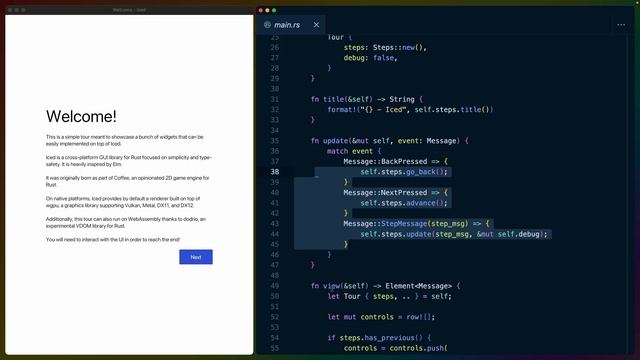
Task: Click on 'fn title(&self) -> String' line
Action: coord(367,99)
